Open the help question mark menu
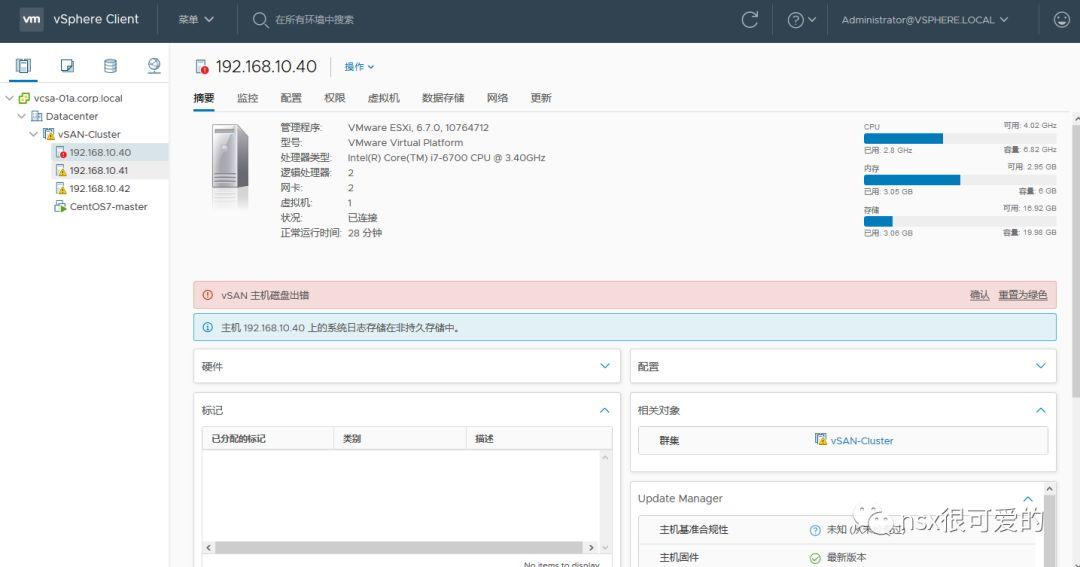1080x567 pixels. click(x=801, y=20)
